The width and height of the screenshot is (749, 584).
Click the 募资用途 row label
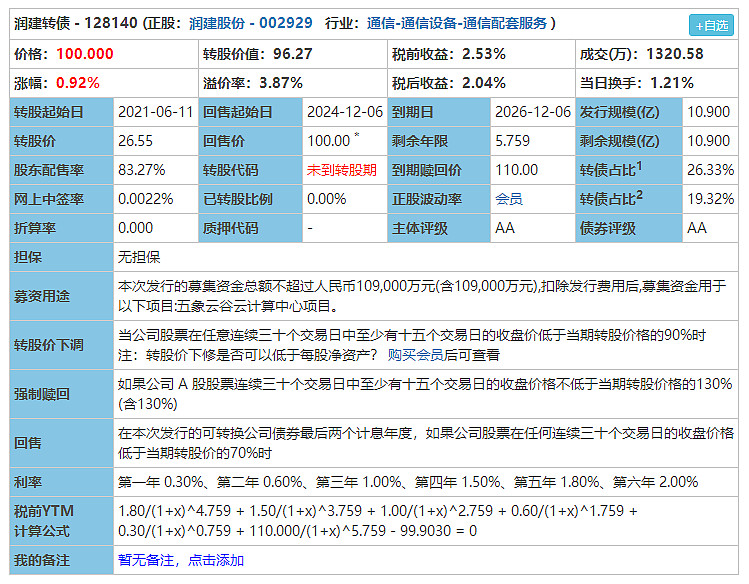coord(61,296)
